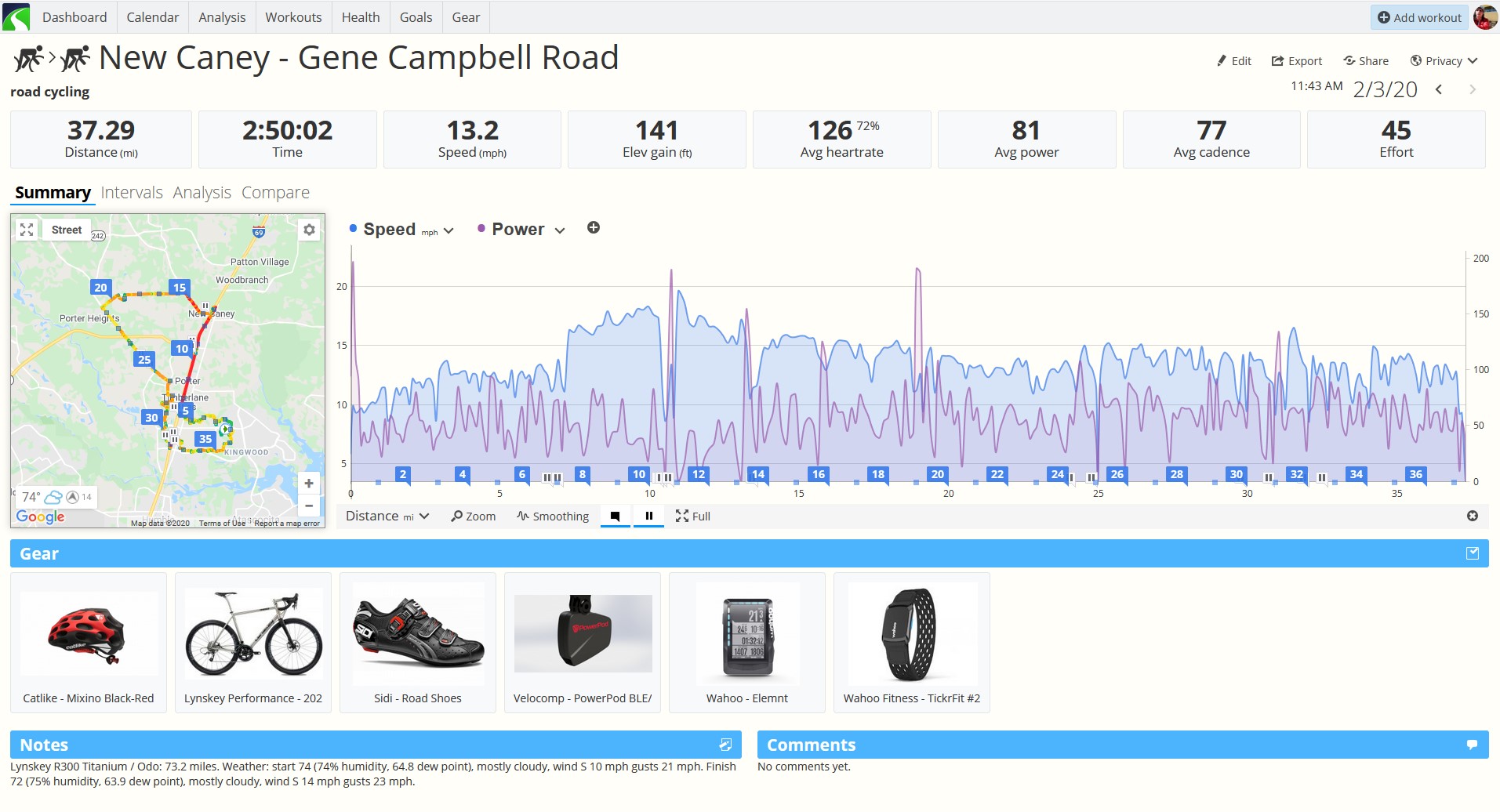The height and width of the screenshot is (812, 1500).
Task: Switch to the Intervals tab
Action: pyautogui.click(x=132, y=193)
